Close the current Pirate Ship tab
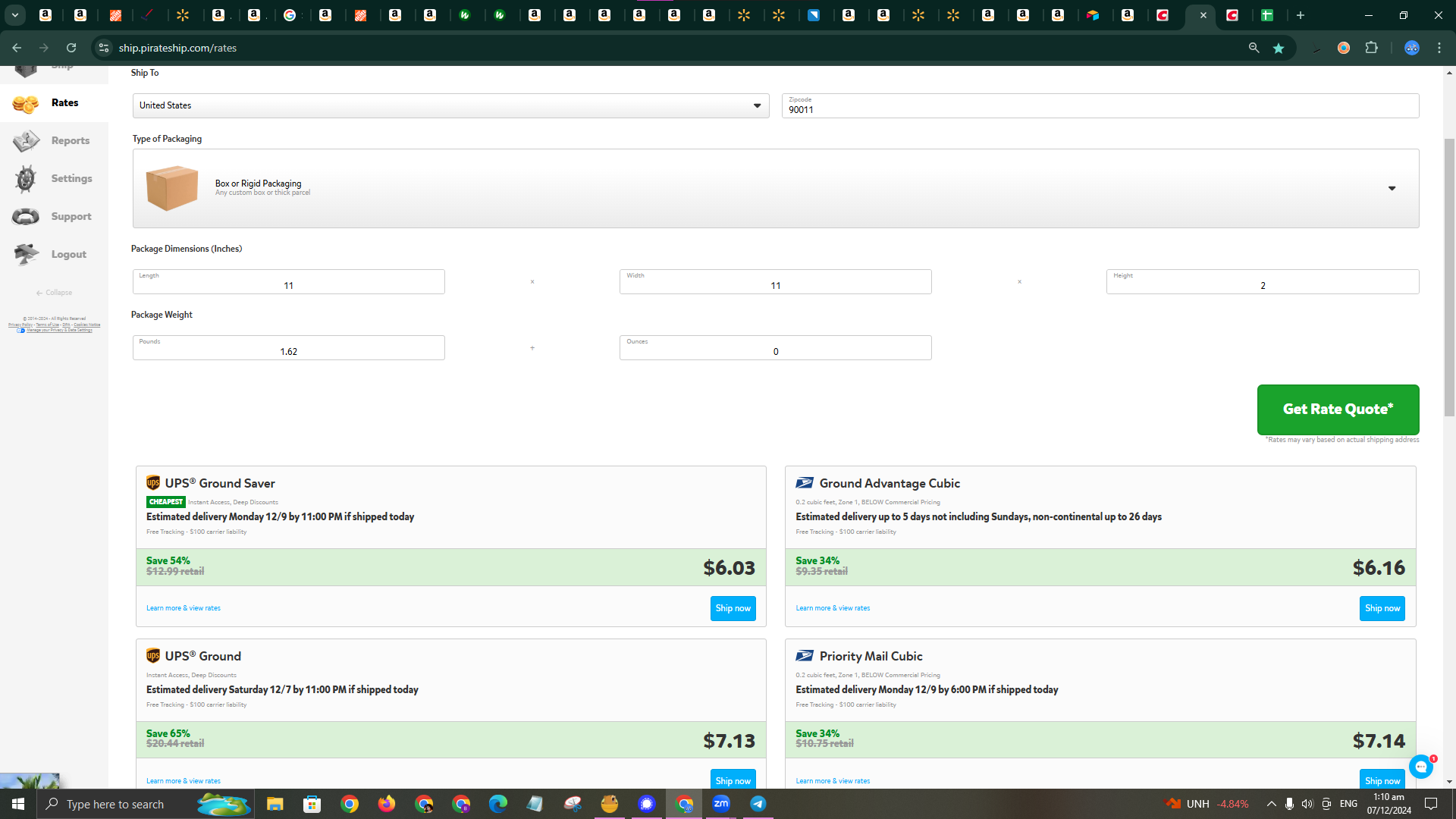Image resolution: width=1456 pixels, height=819 pixels. [x=1203, y=15]
